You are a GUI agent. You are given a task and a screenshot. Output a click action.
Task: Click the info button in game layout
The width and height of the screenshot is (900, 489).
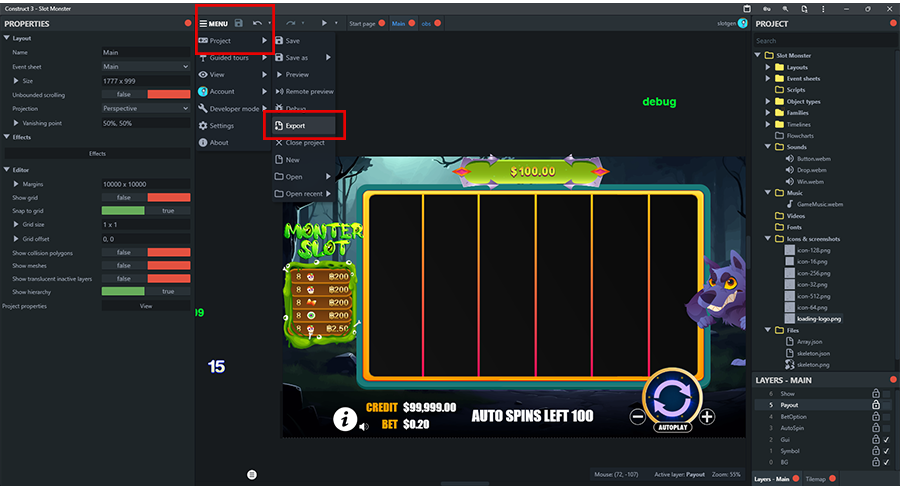(x=345, y=419)
